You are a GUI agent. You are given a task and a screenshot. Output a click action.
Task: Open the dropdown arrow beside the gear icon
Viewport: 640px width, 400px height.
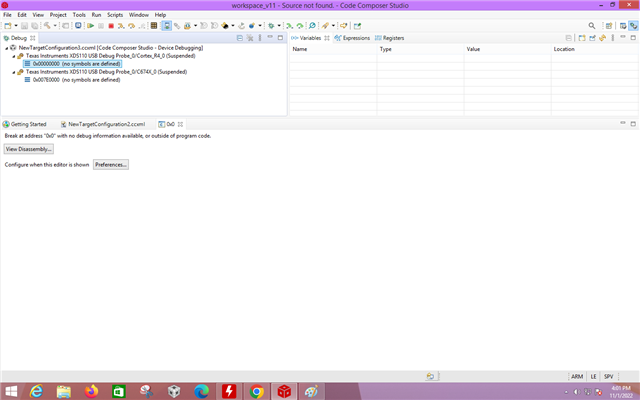coord(279,26)
